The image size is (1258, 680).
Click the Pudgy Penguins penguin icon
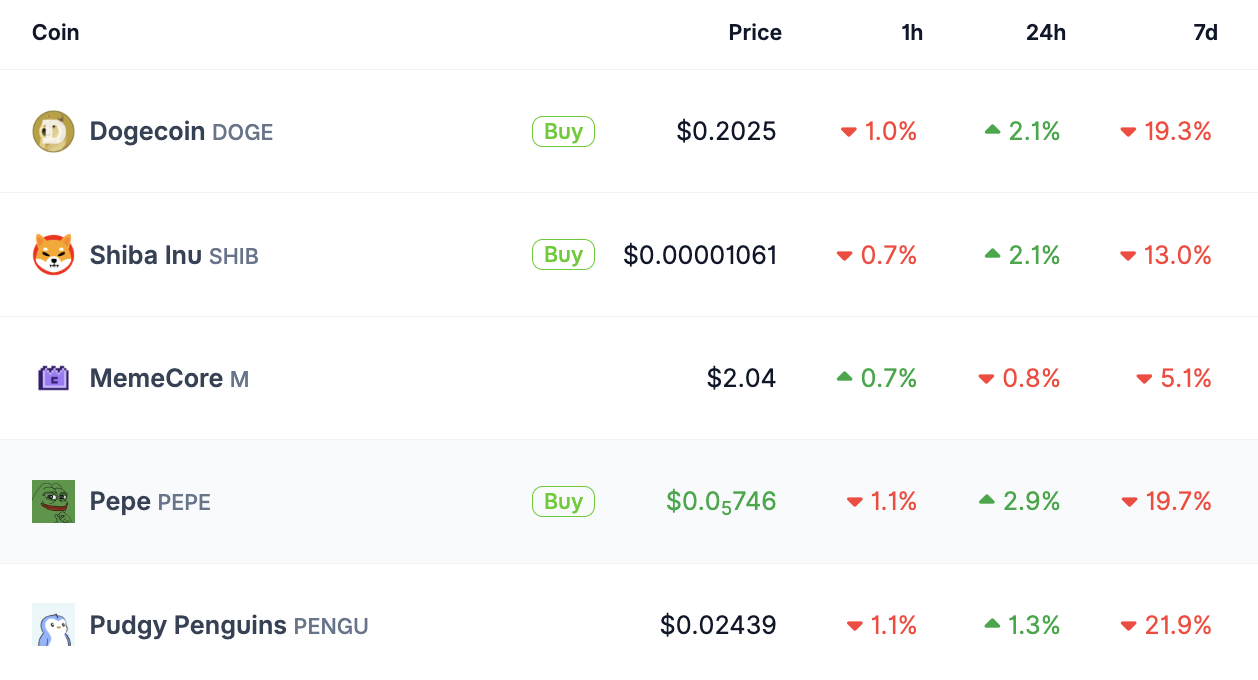tap(53, 625)
